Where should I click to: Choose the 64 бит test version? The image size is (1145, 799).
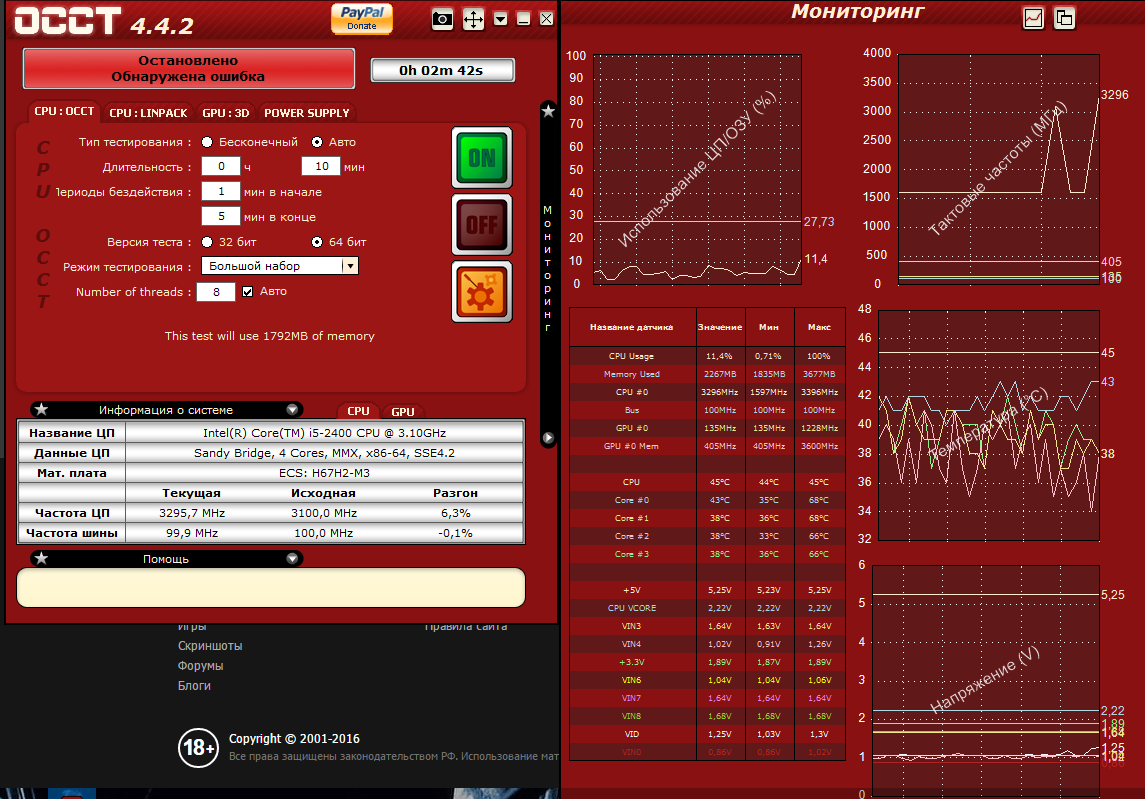[317, 242]
